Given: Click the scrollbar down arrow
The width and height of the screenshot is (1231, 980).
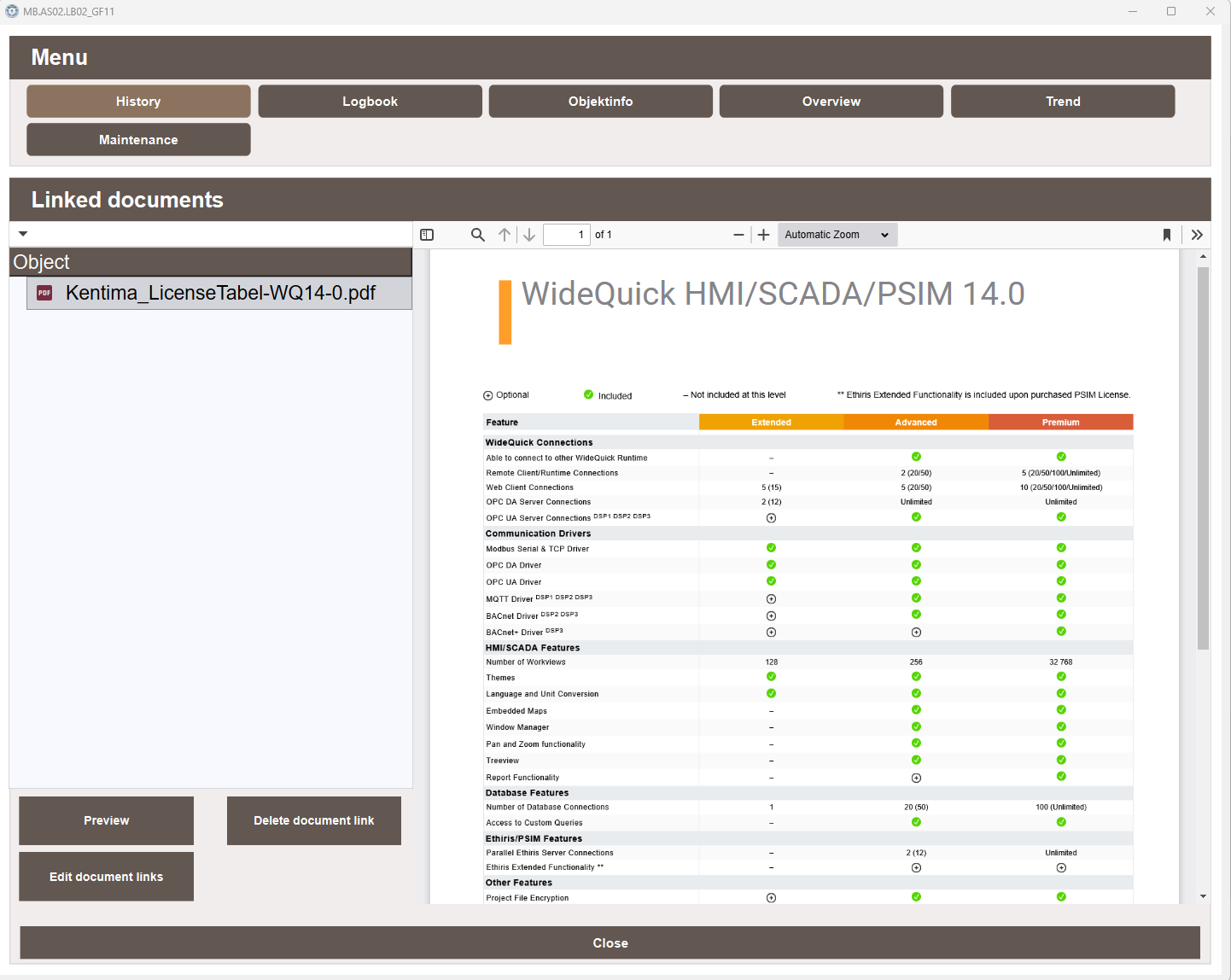Looking at the screenshot, I should [1203, 896].
